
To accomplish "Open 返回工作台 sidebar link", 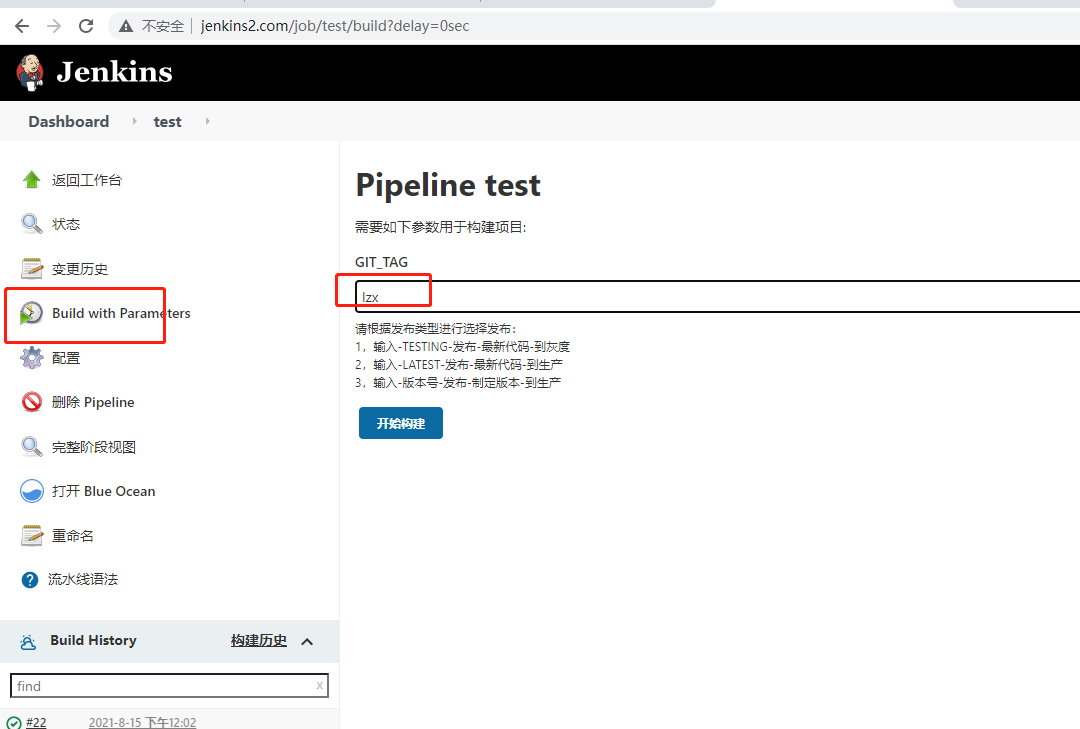I will coord(87,181).
